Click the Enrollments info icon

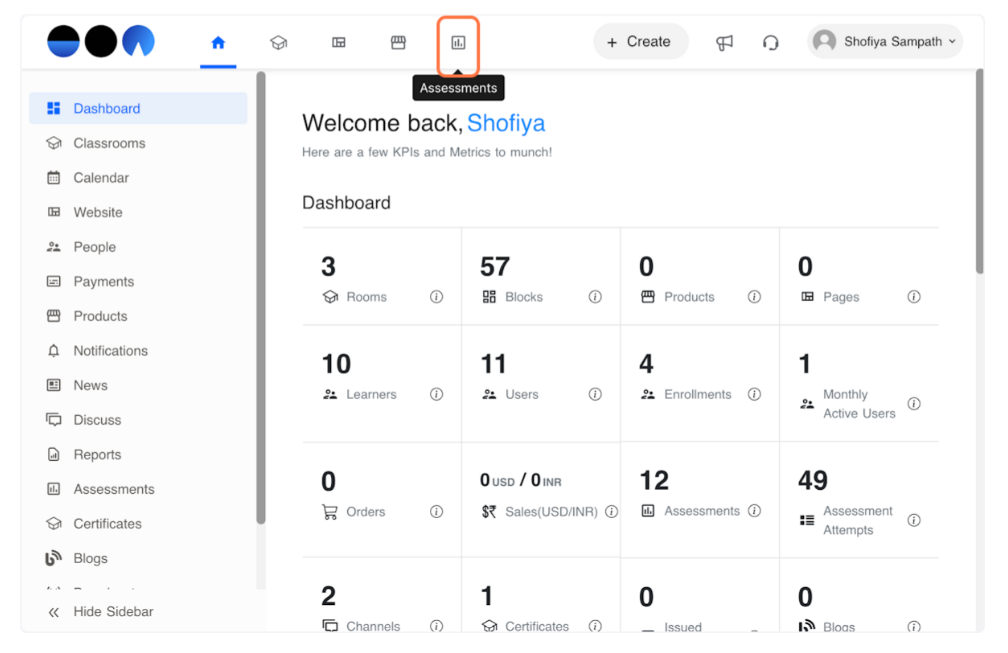click(x=755, y=395)
